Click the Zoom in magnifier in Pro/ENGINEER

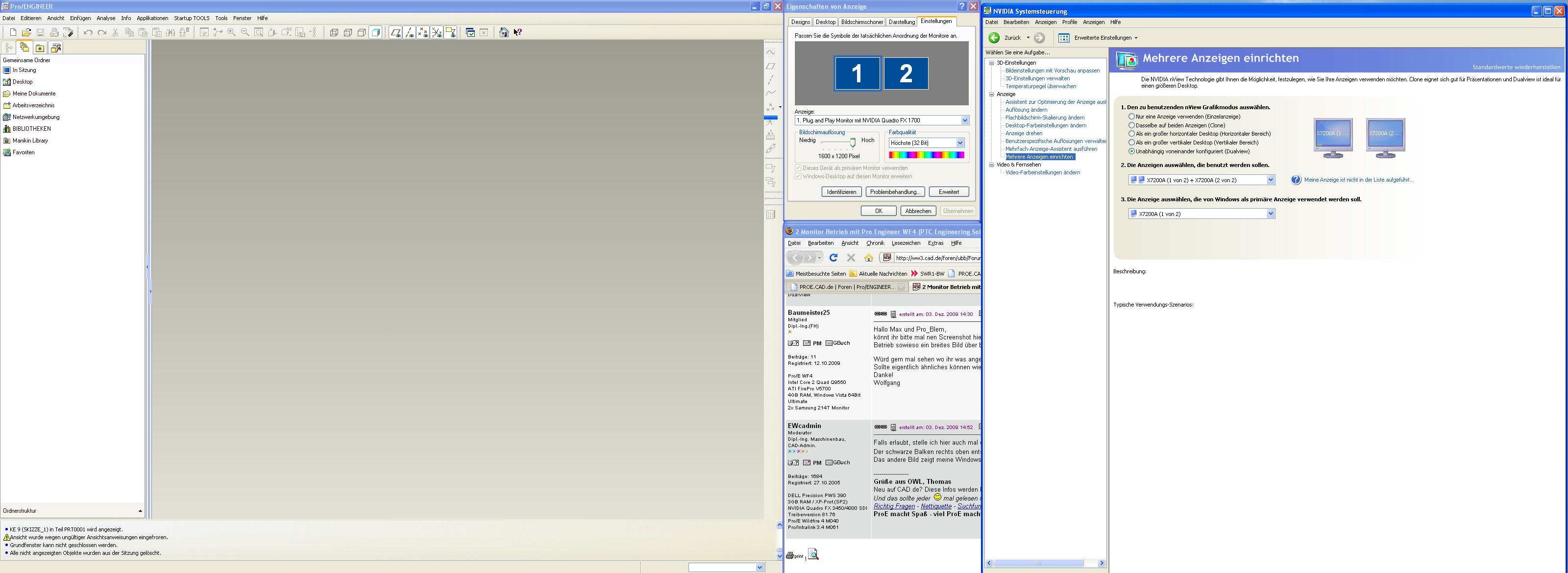(x=231, y=32)
